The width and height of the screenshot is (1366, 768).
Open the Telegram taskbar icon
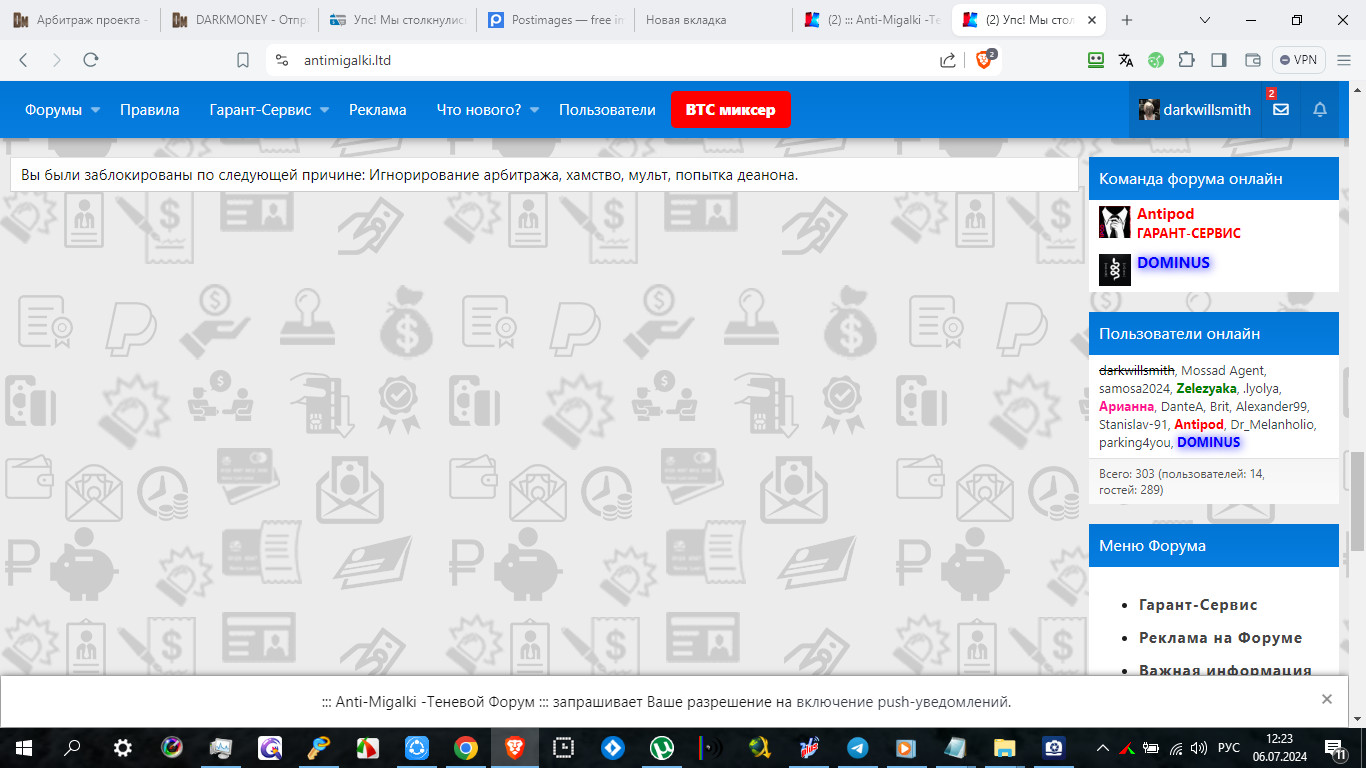857,747
